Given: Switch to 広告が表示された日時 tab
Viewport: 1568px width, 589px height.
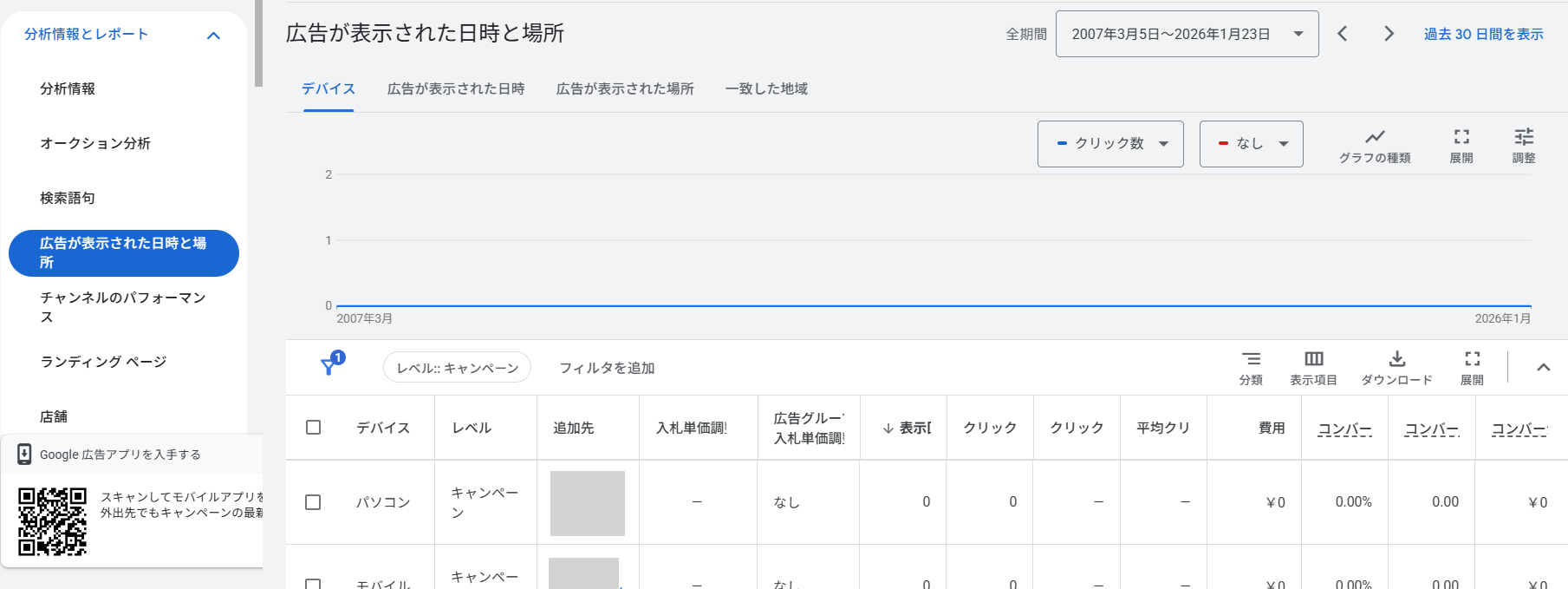Looking at the screenshot, I should click(455, 88).
